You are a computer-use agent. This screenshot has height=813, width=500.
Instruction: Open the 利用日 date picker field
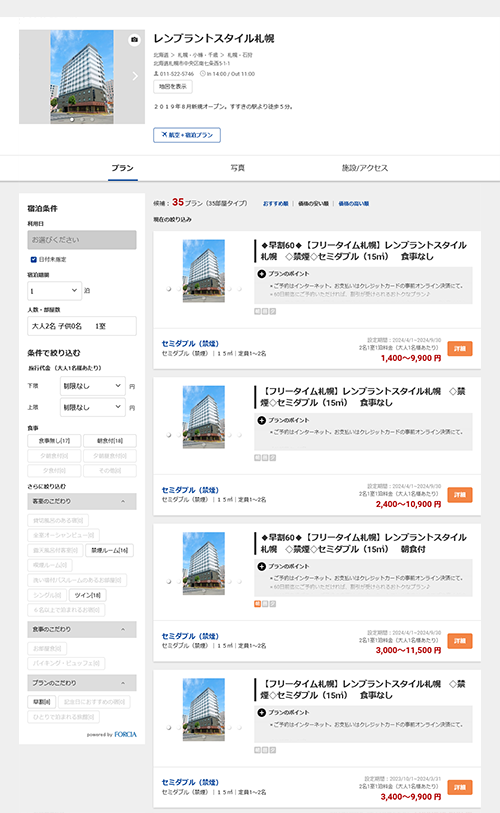82,240
